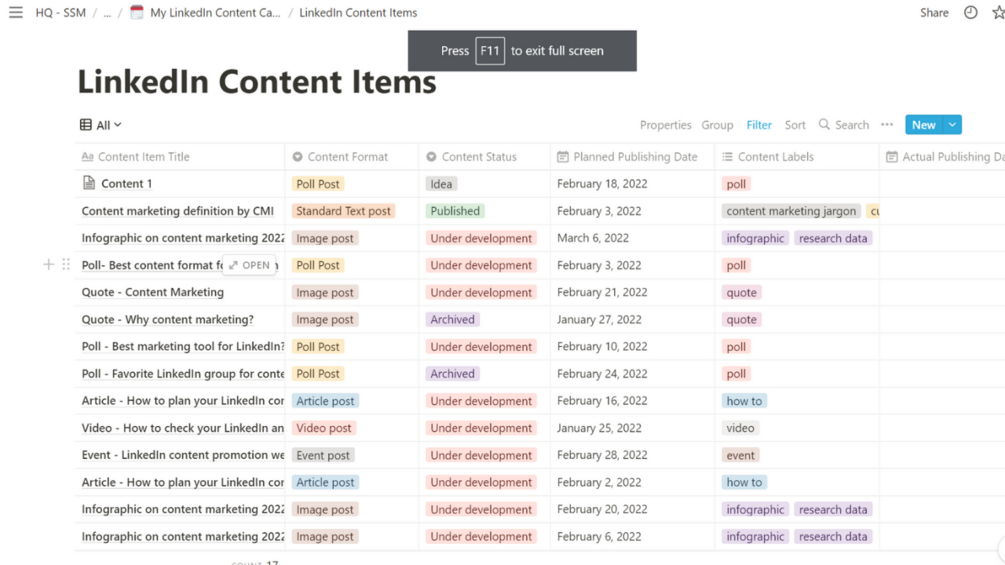
Task: Open the Properties settings
Action: (x=665, y=125)
